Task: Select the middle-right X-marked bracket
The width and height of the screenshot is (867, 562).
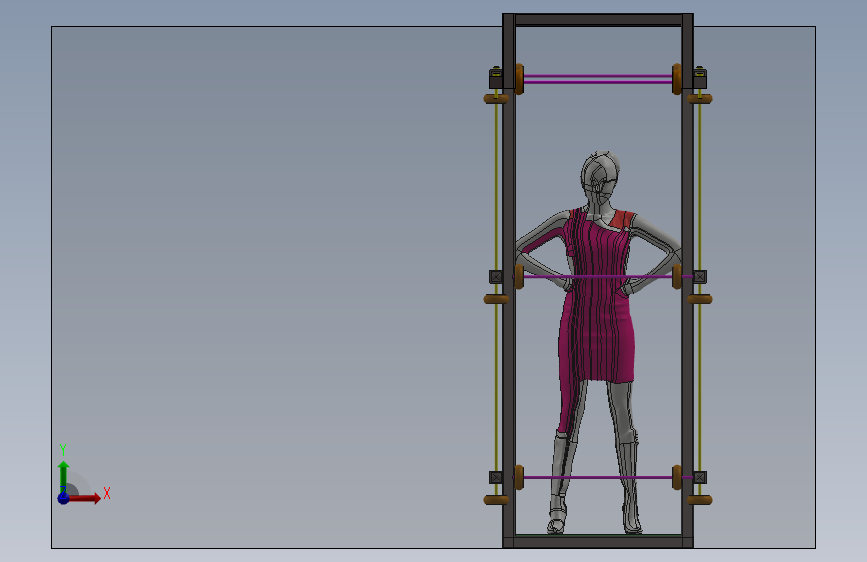Action: pyautogui.click(x=700, y=277)
